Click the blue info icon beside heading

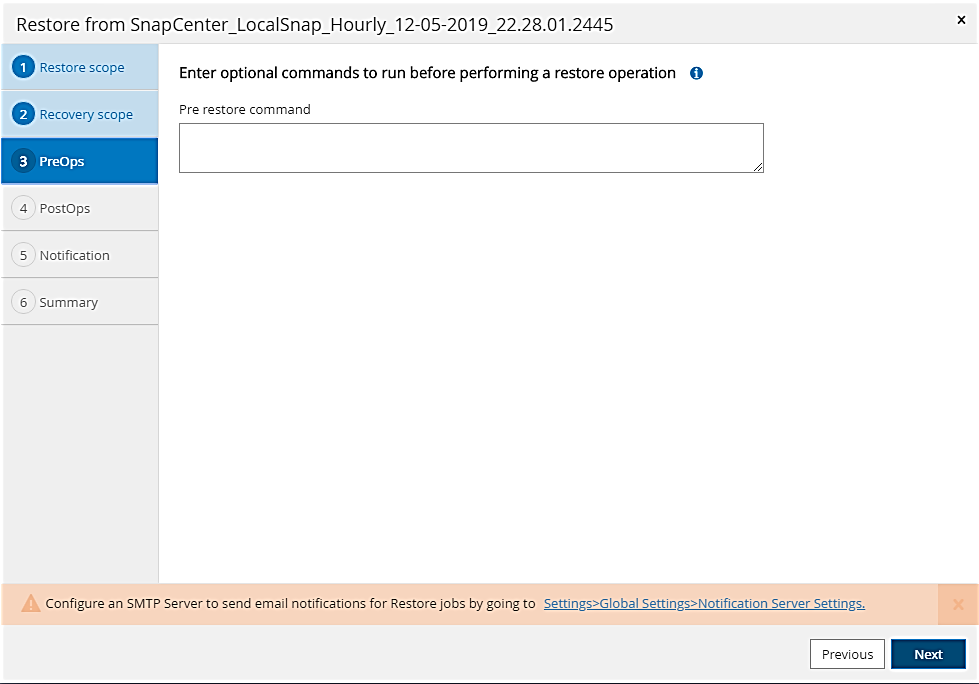697,73
